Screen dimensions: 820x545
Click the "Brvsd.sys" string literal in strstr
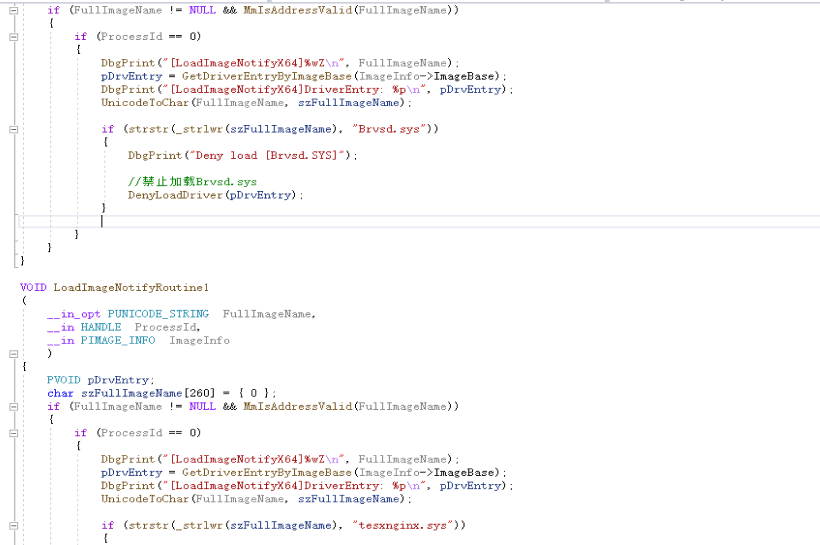coord(389,129)
